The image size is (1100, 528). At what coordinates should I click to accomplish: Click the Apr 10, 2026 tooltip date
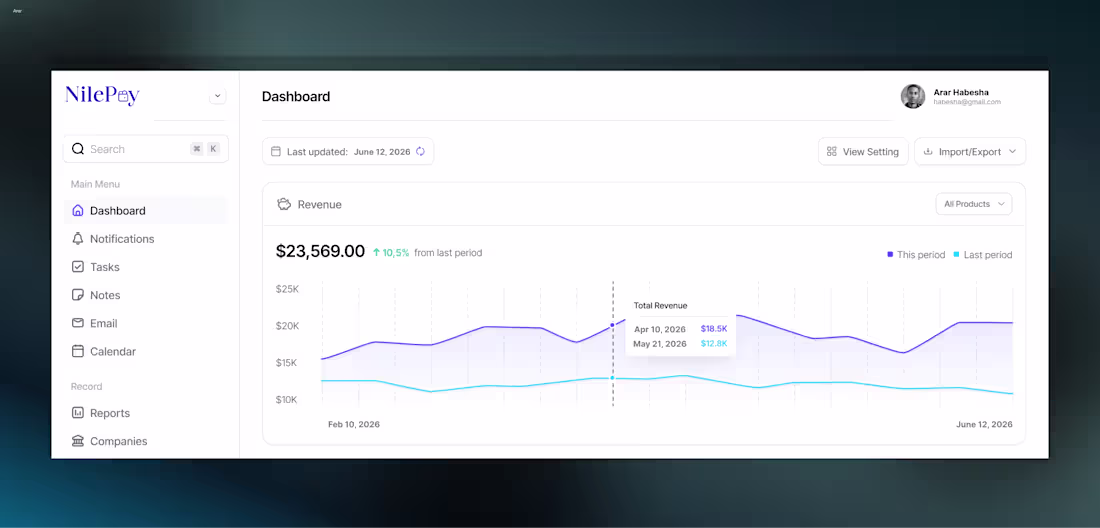tap(660, 329)
